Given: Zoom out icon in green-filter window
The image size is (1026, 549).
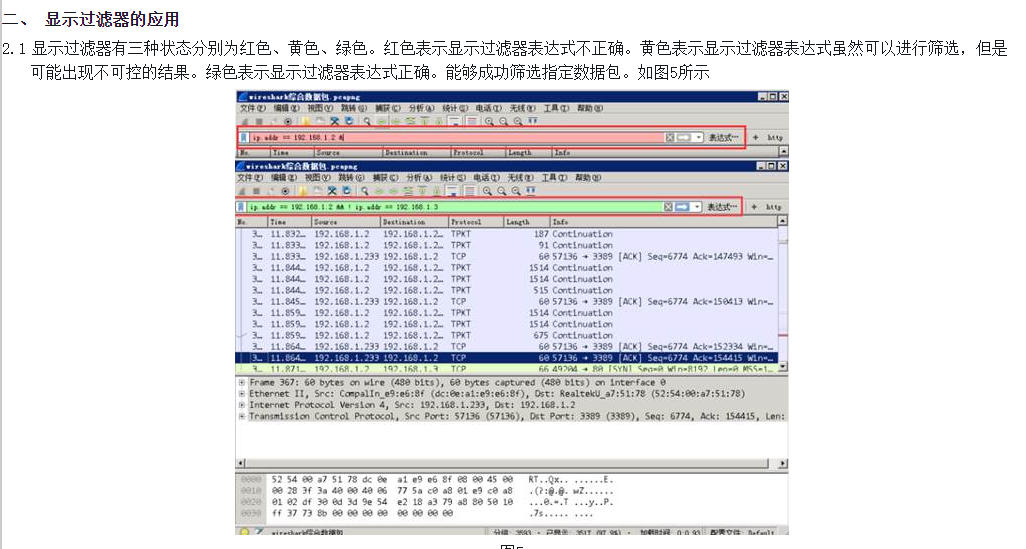Looking at the screenshot, I should click(501, 191).
